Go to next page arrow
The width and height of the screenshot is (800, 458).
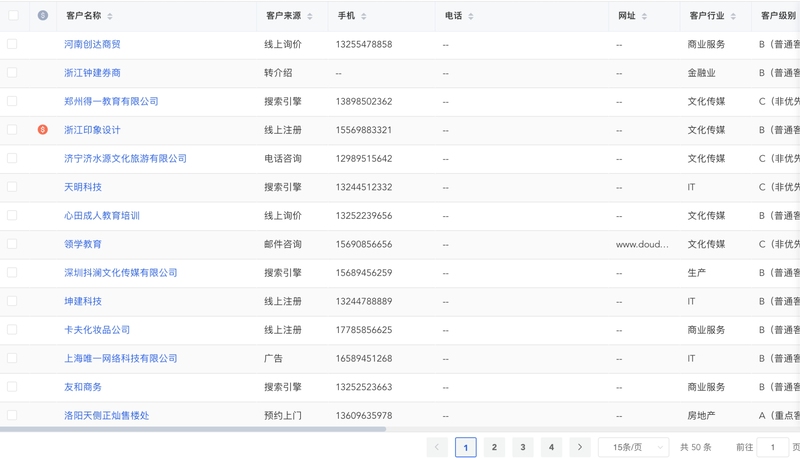pos(580,447)
